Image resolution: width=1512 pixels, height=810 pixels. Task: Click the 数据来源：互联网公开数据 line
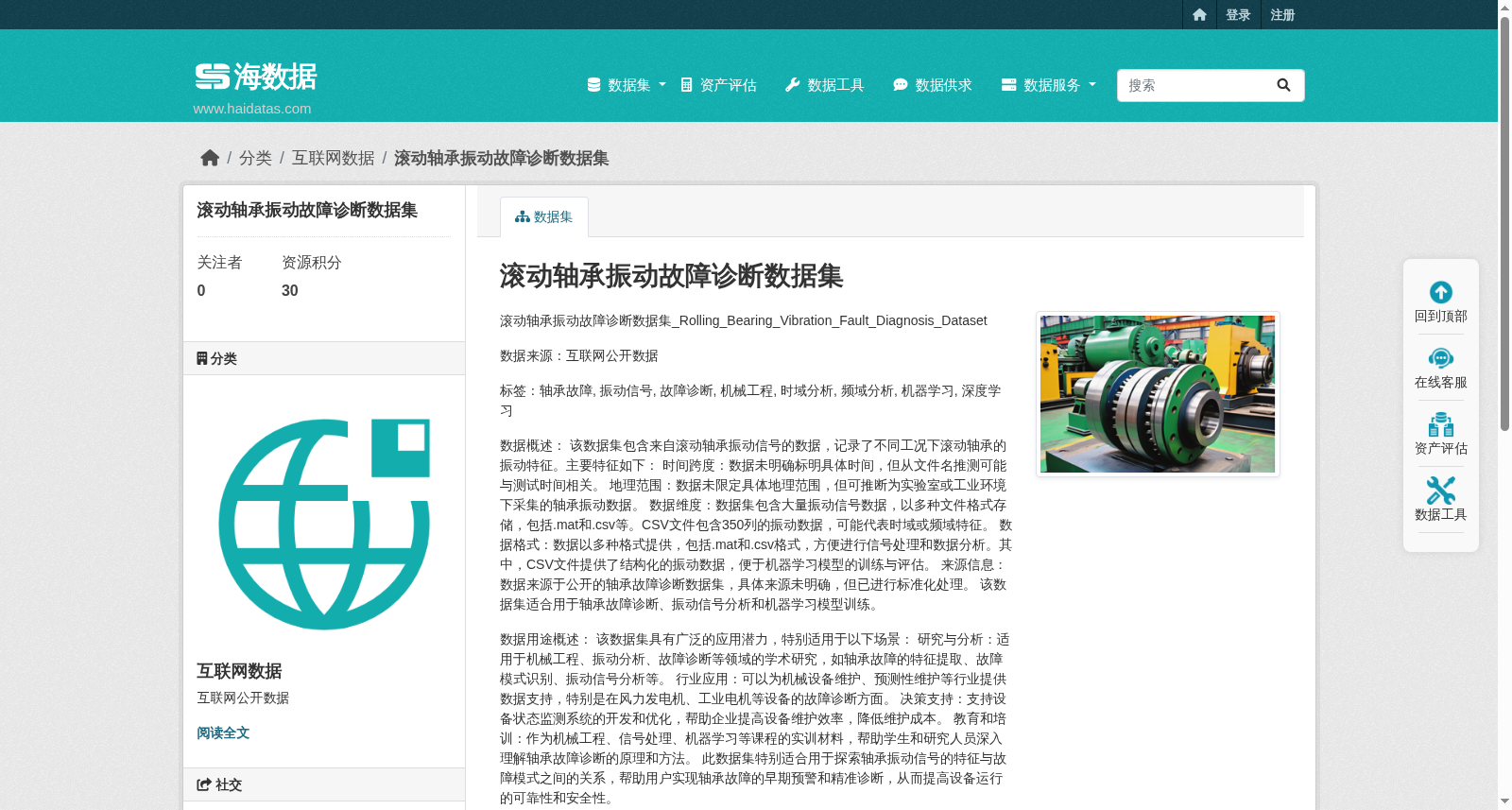pyautogui.click(x=578, y=355)
